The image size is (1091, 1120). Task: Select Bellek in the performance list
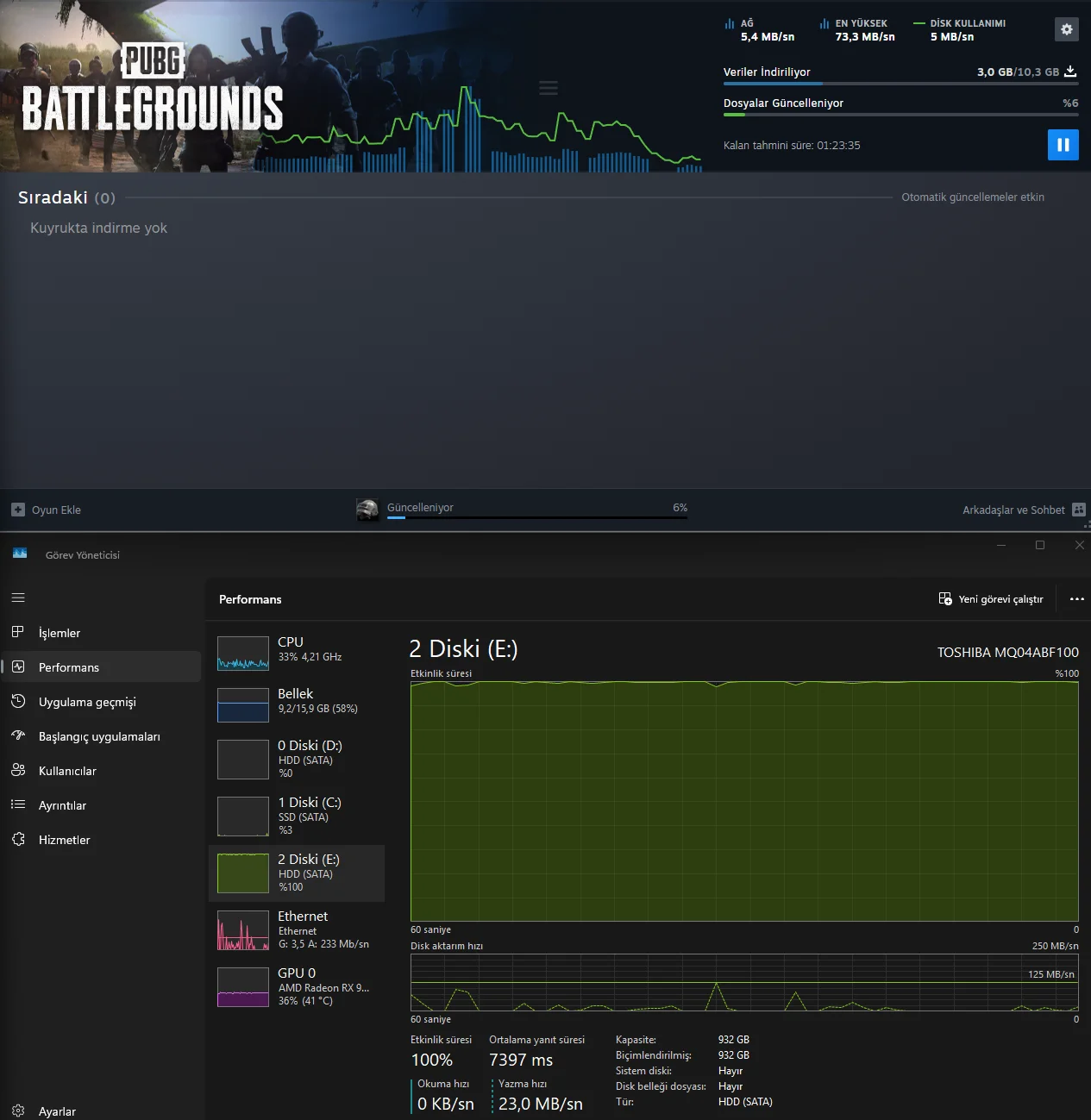point(297,704)
